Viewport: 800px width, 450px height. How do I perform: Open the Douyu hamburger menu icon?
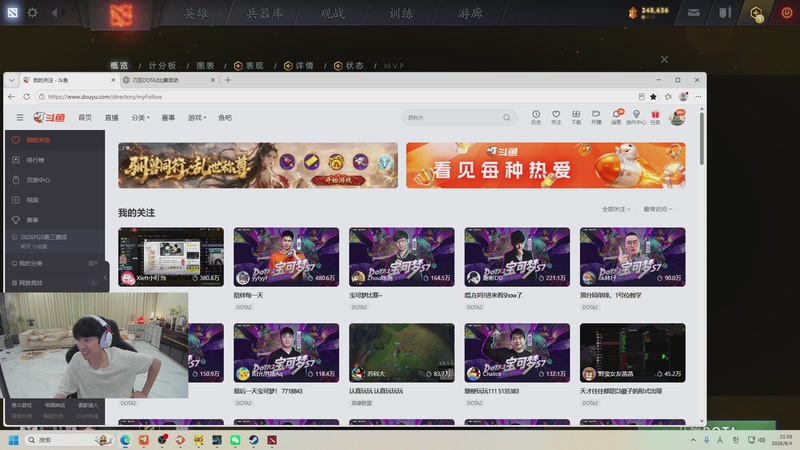tap(19, 118)
